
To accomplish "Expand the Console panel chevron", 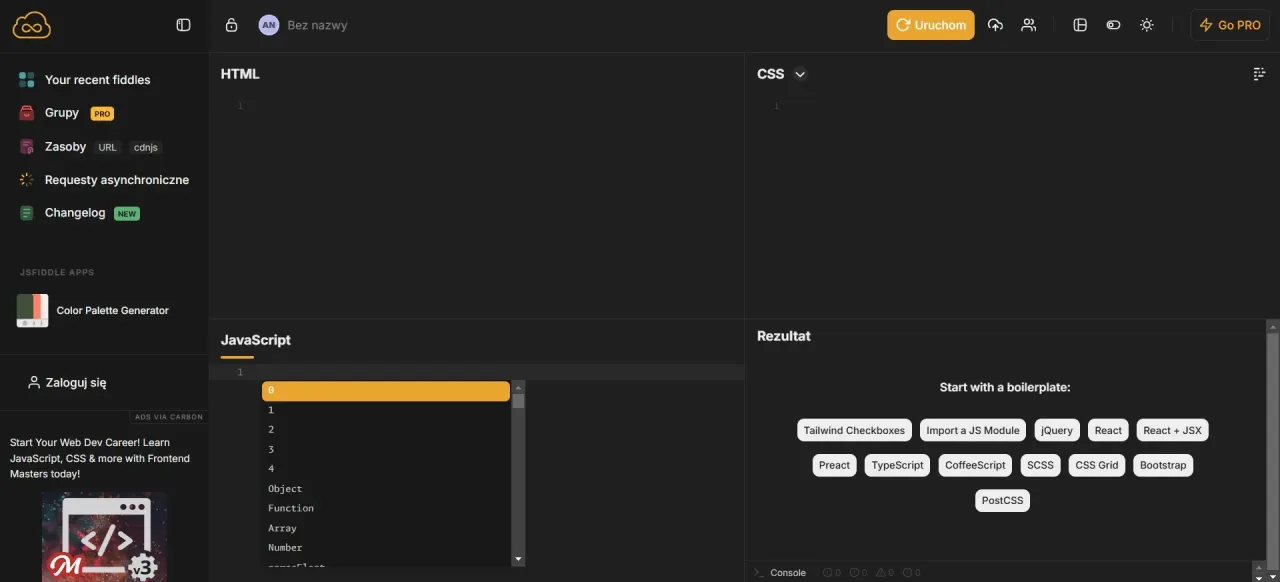I will point(758,572).
